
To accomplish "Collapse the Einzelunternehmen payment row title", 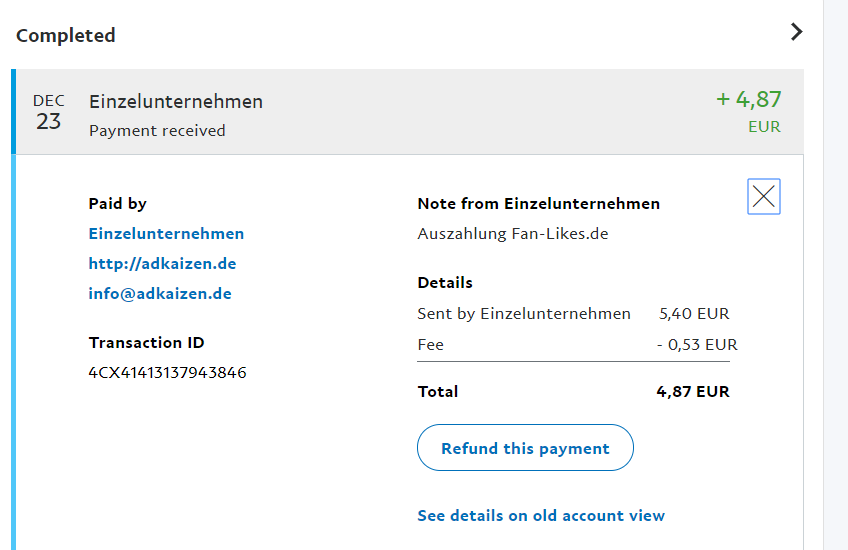I will coord(176,101).
